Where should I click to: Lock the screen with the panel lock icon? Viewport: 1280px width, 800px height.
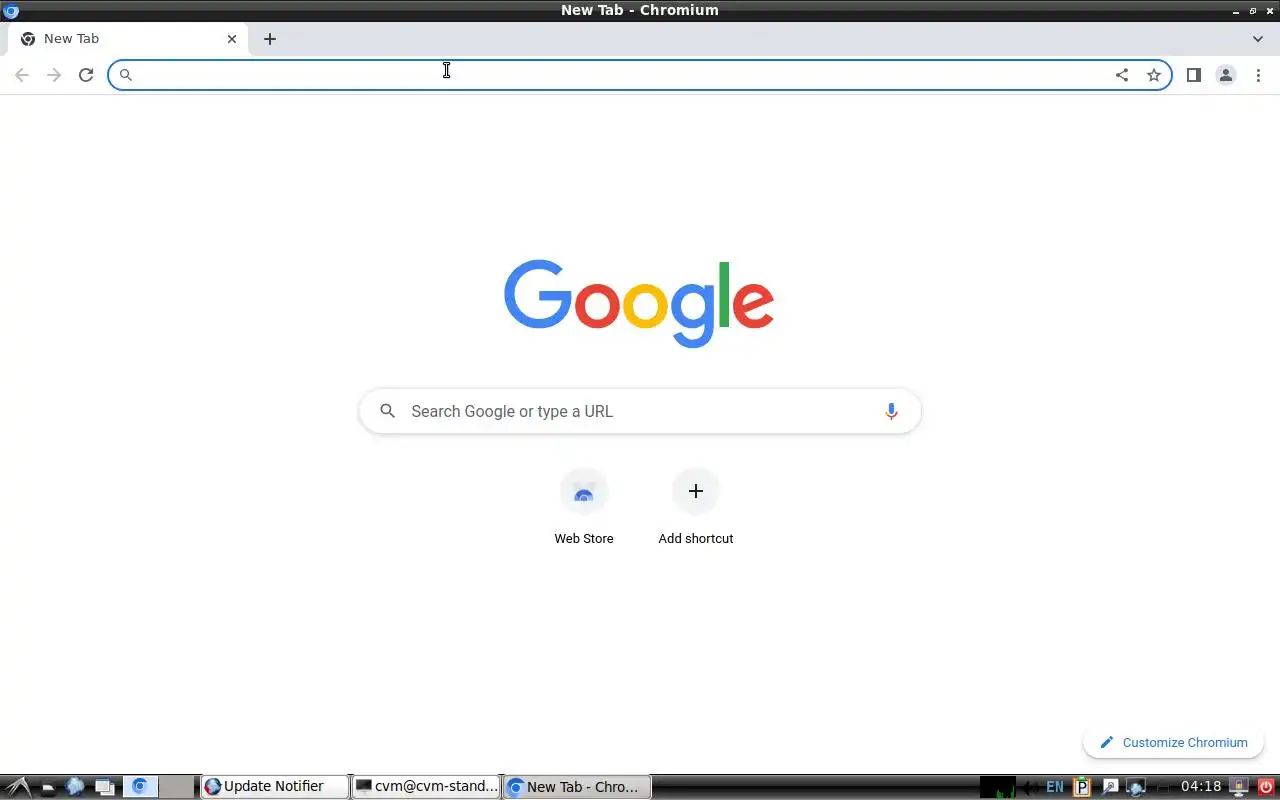tap(1238, 787)
